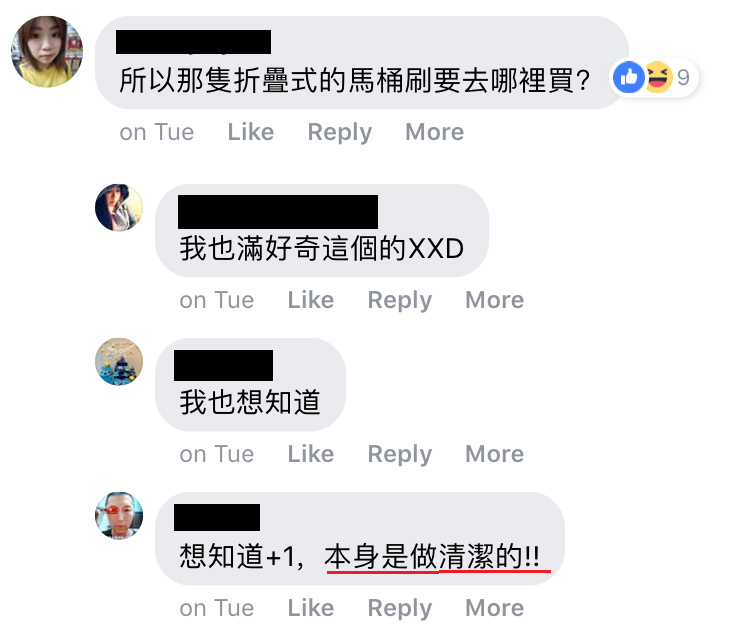Open More options for the top comment

pyautogui.click(x=434, y=132)
